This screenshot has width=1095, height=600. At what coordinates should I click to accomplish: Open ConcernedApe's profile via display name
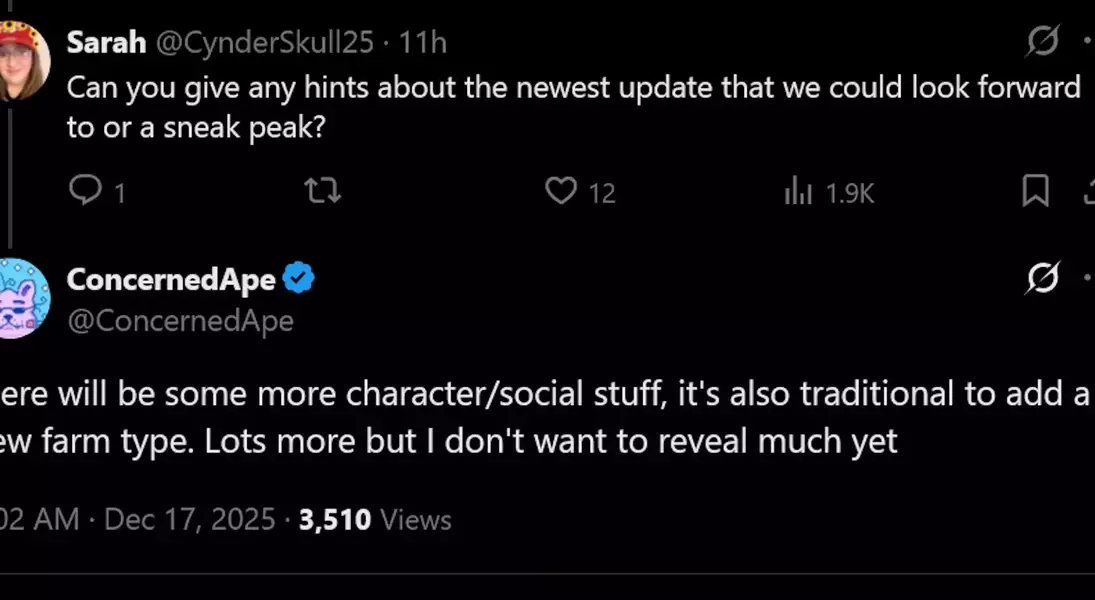[x=170, y=280]
